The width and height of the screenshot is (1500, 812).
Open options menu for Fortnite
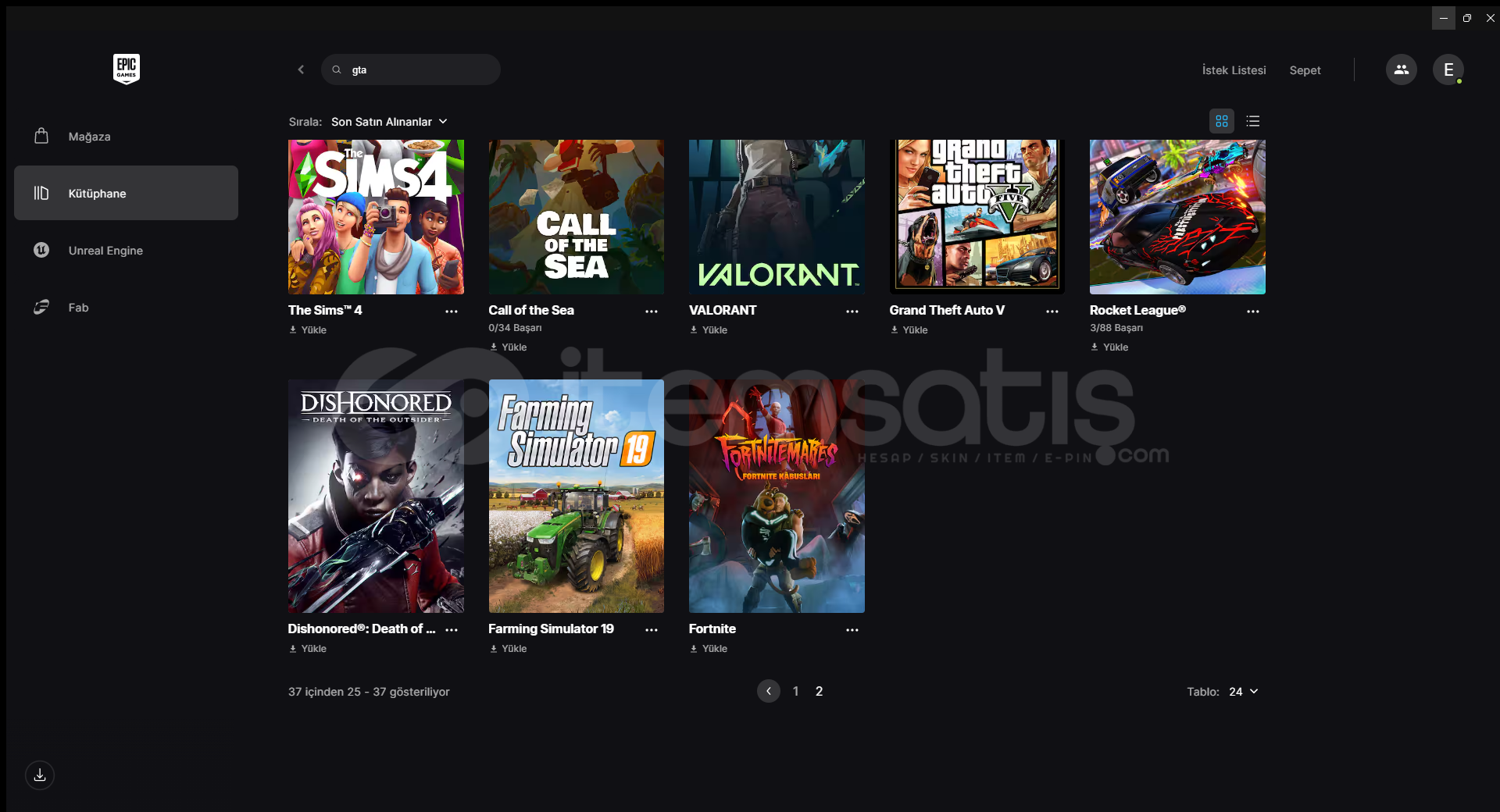852,630
